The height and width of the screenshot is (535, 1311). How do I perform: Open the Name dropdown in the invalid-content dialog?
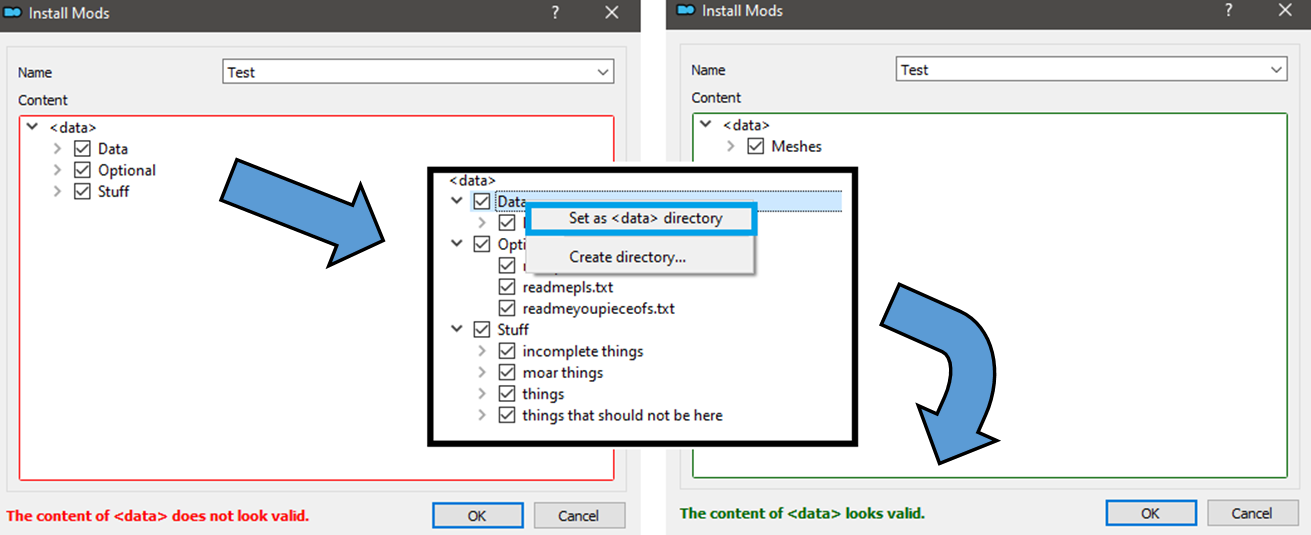(x=602, y=72)
